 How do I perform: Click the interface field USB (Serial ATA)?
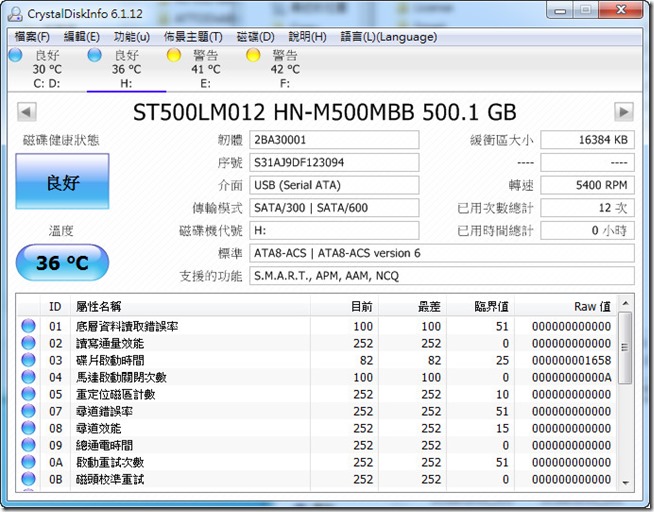click(334, 185)
